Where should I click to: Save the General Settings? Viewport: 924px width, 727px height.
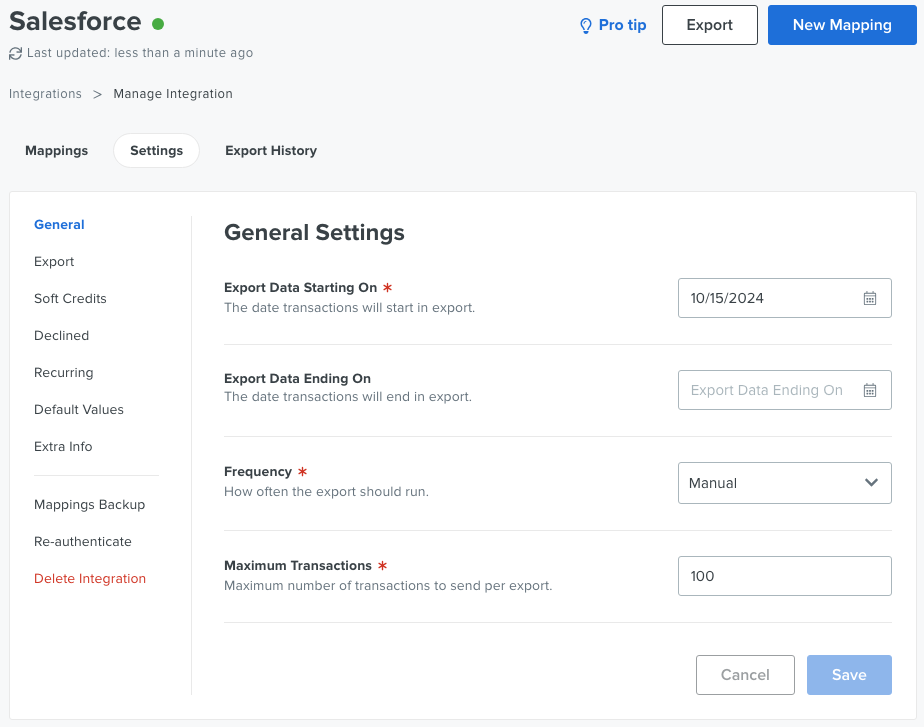849,675
